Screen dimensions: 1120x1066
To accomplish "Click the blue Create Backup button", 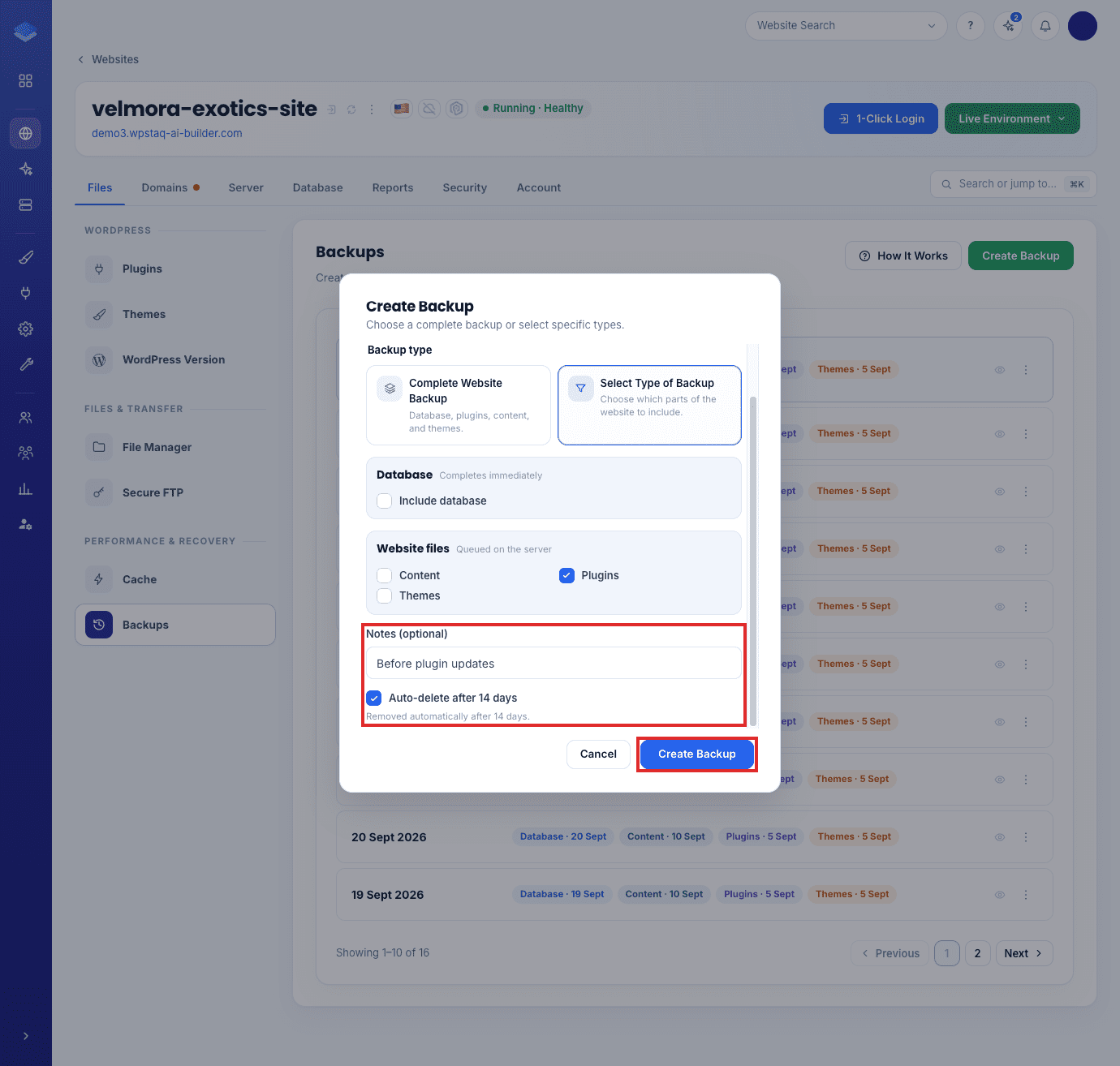I will point(696,754).
